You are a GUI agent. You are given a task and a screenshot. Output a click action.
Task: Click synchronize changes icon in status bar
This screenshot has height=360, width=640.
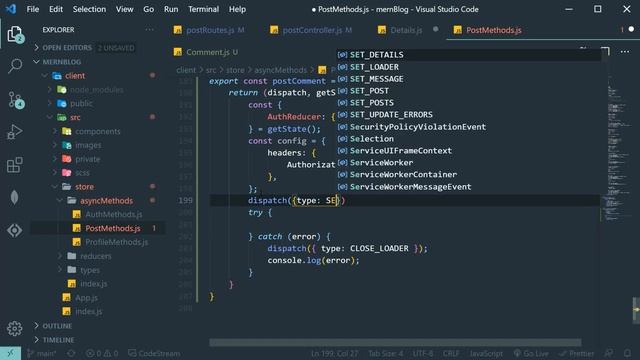(x=71, y=353)
